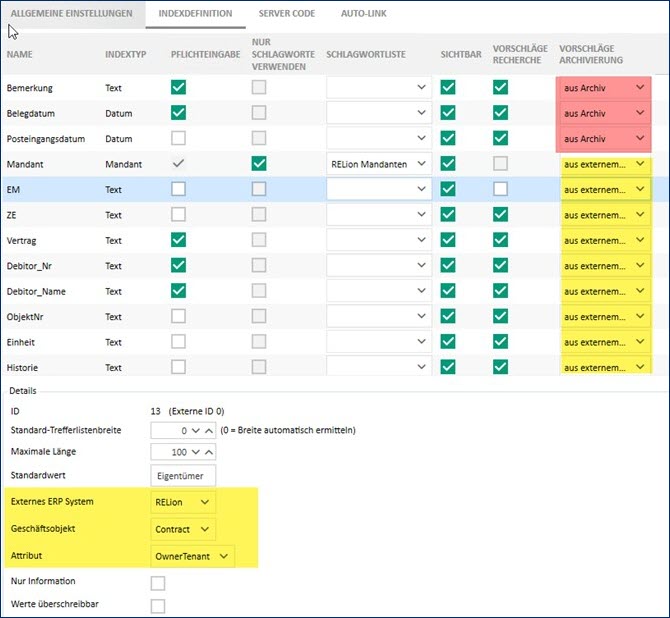Enable Pflichteingabe for the EM row
This screenshot has width=670, height=618.
[178, 189]
